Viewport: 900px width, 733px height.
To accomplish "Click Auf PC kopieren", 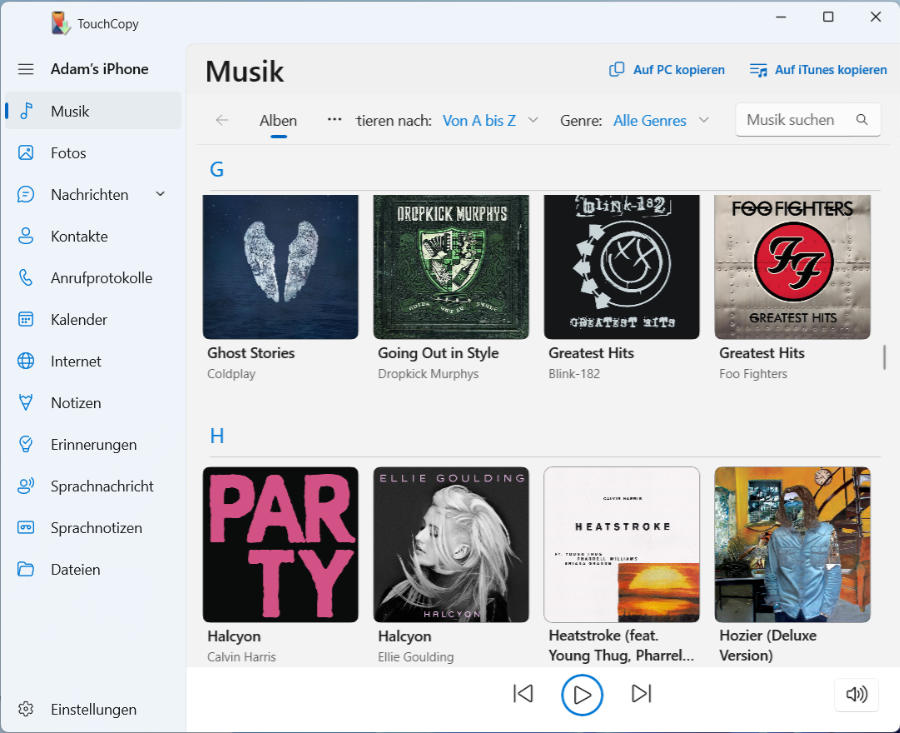I will [x=667, y=69].
